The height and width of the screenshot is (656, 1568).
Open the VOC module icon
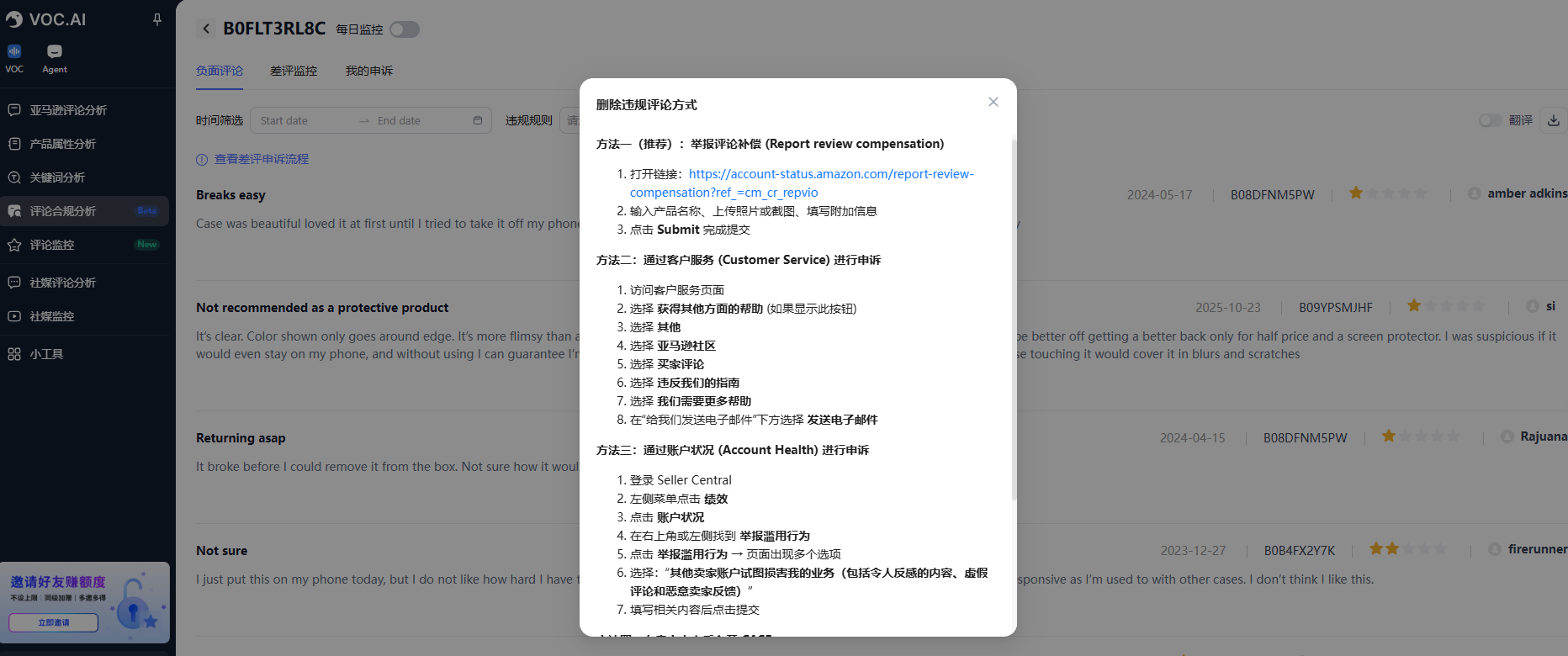14,58
